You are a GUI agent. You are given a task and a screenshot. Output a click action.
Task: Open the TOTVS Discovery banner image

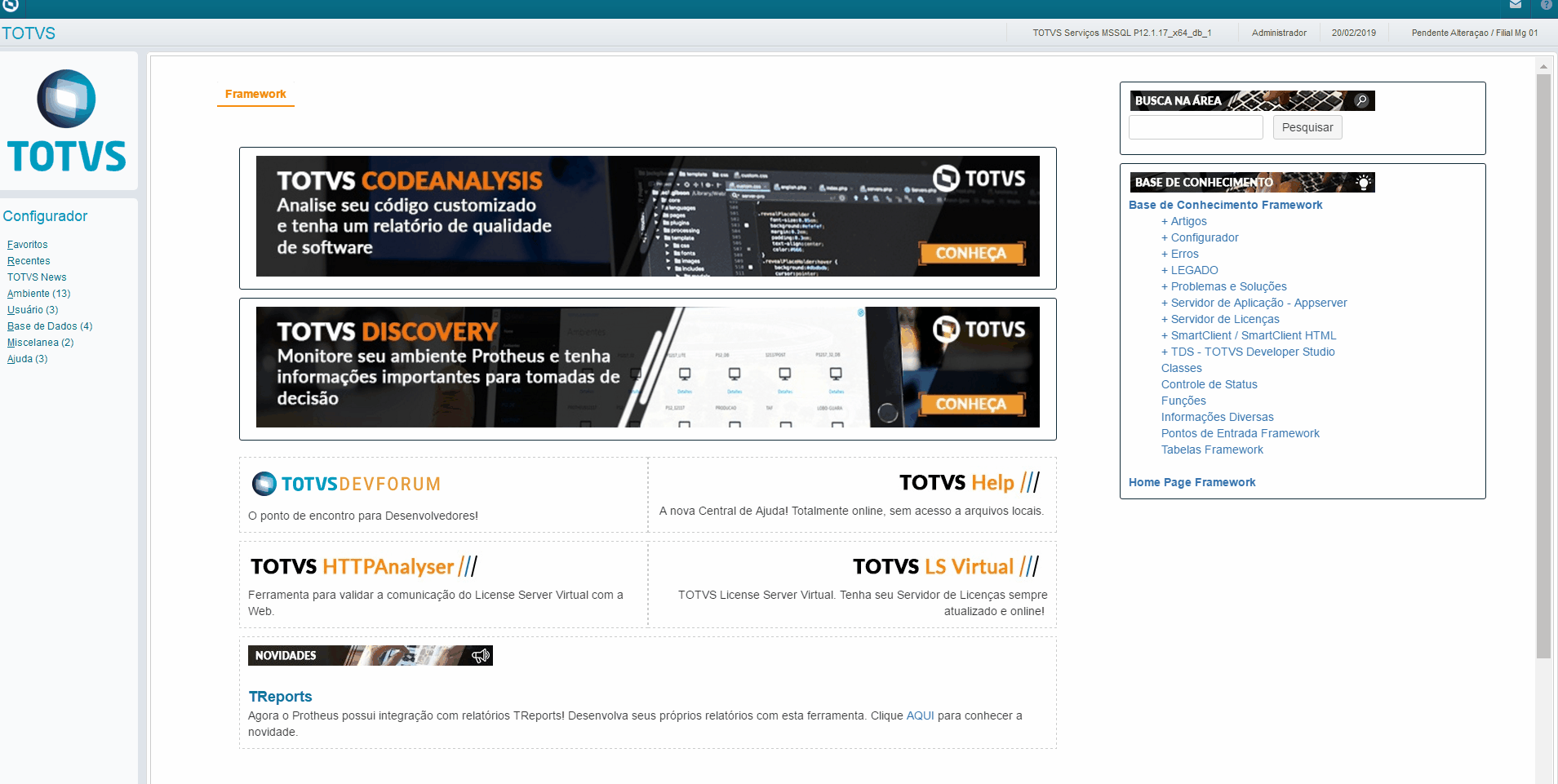tap(647, 367)
